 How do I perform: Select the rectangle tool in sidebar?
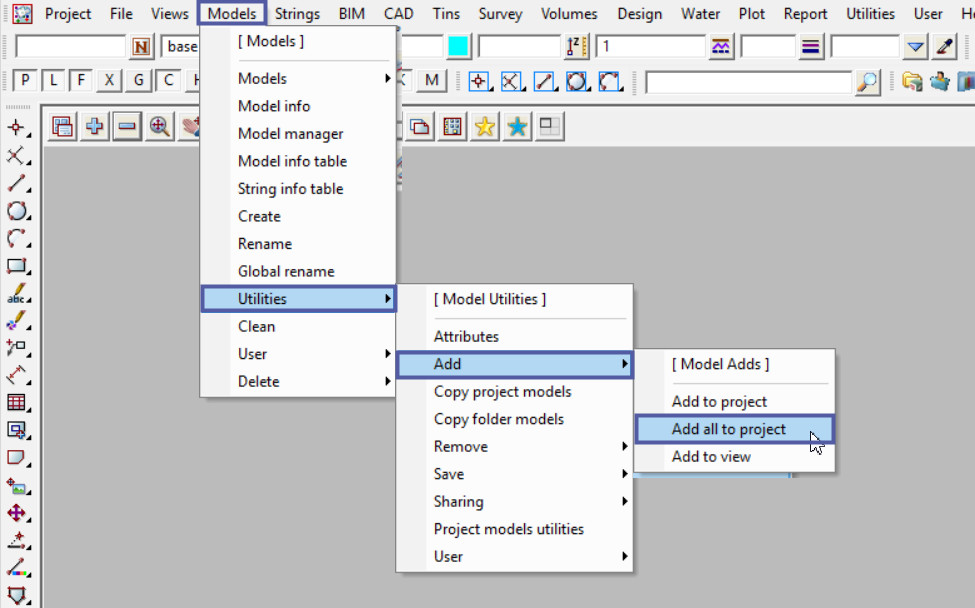[17, 265]
